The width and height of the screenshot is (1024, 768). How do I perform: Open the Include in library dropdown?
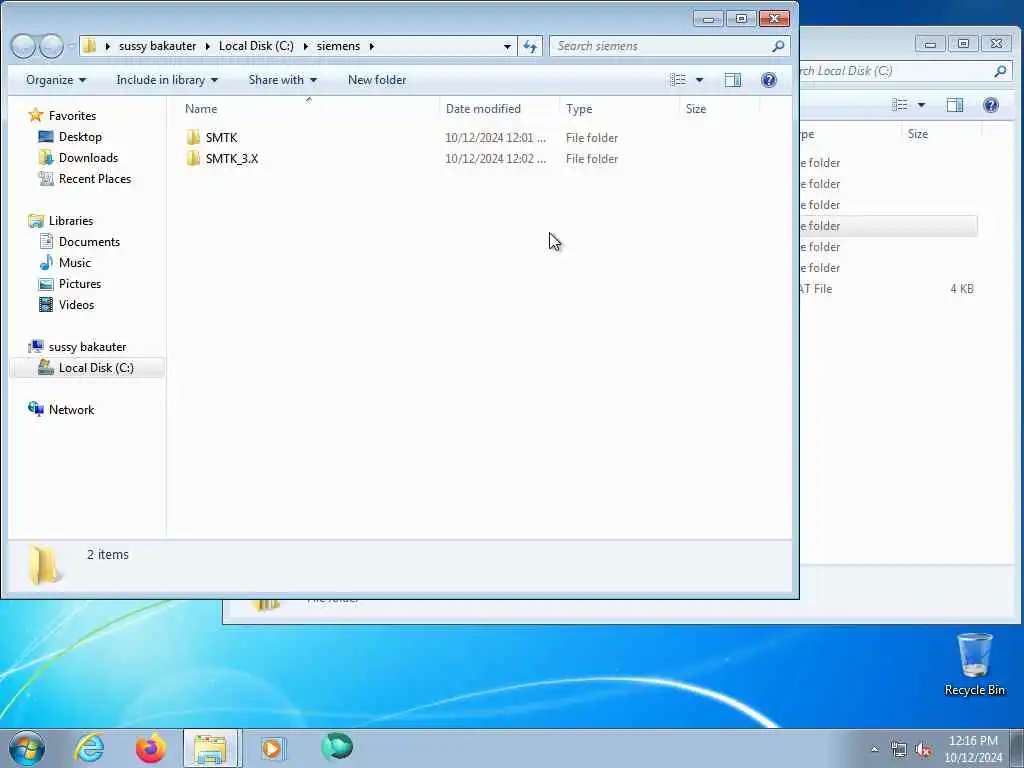[167, 80]
